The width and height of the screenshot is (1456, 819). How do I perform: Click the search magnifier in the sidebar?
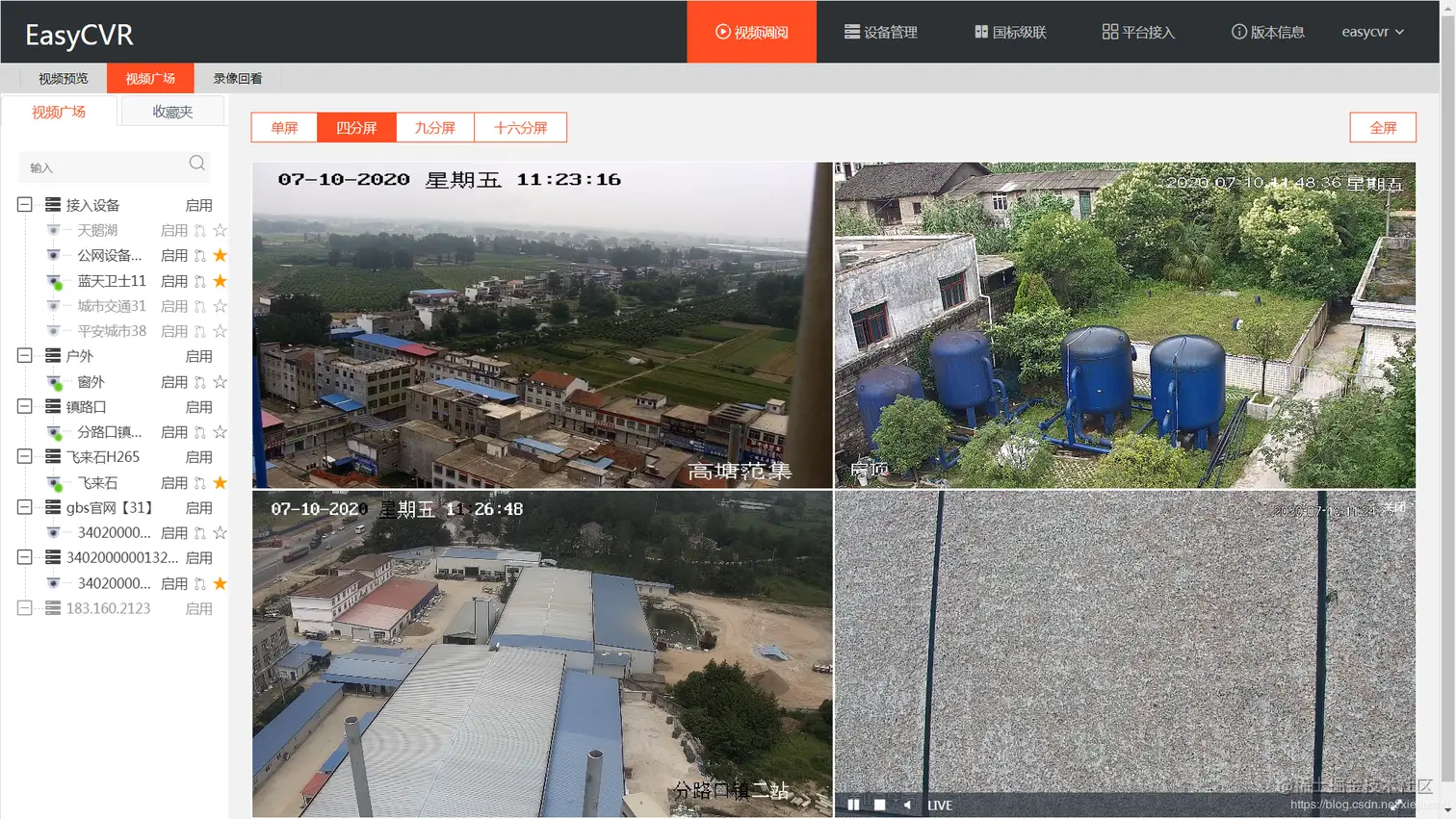[196, 164]
